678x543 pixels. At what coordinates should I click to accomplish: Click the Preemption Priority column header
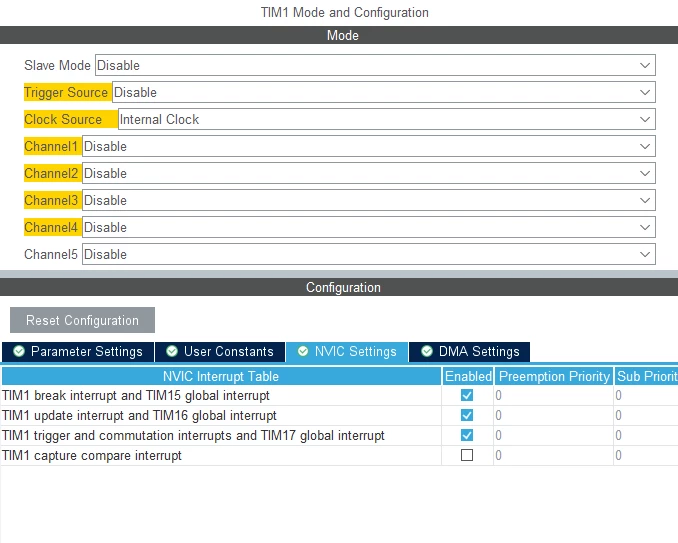point(554,376)
